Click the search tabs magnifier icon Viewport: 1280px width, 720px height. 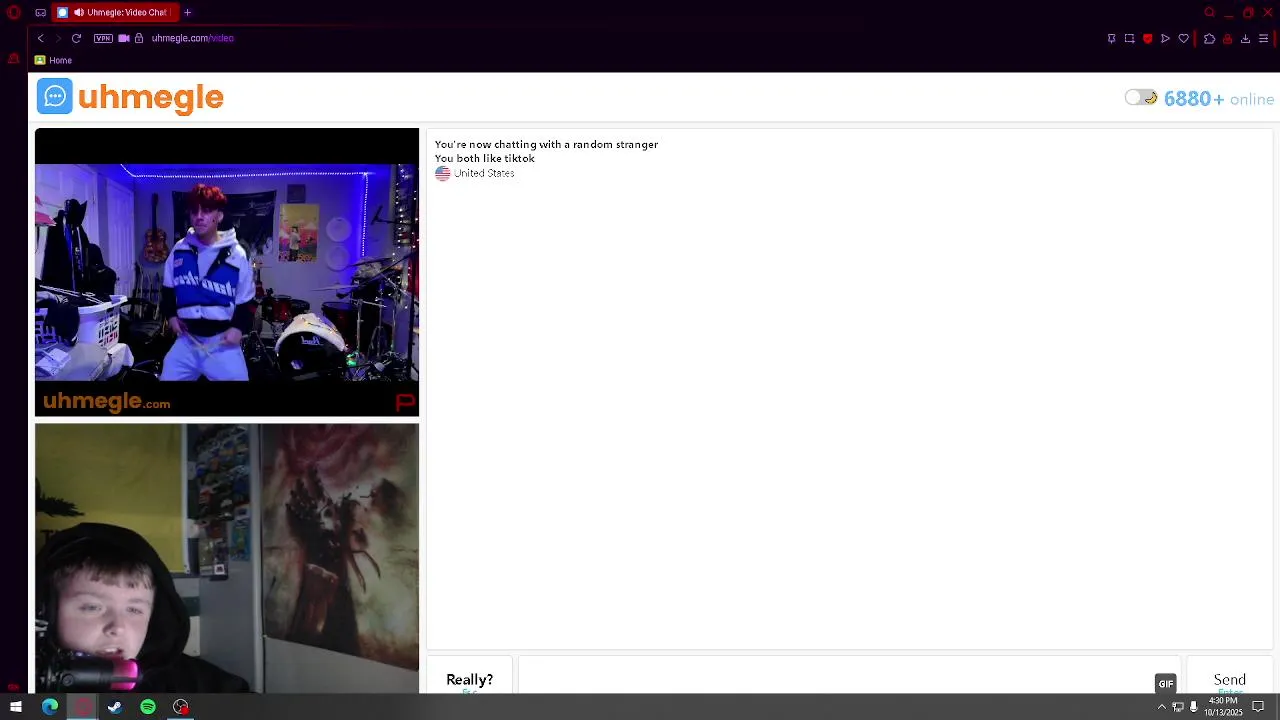point(1209,13)
